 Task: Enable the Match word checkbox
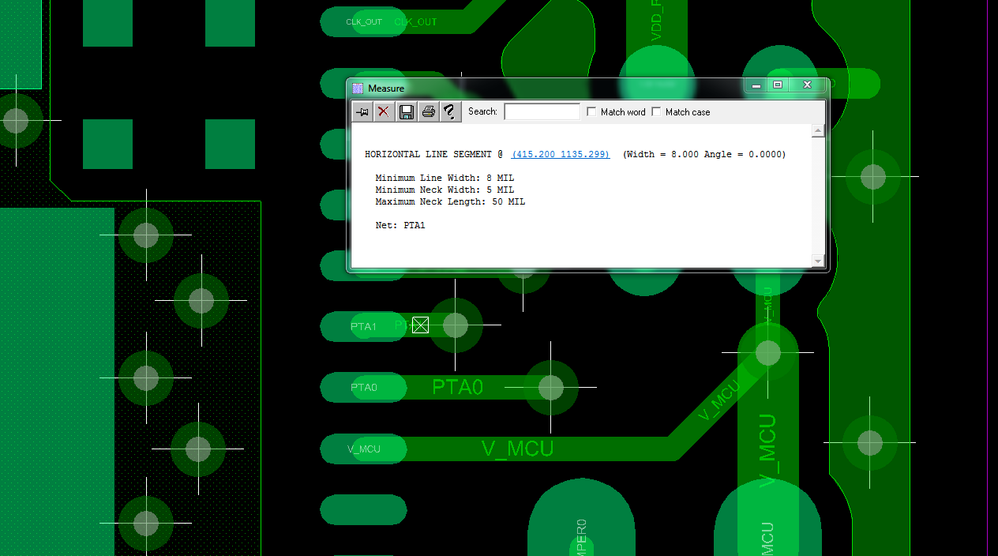(591, 112)
